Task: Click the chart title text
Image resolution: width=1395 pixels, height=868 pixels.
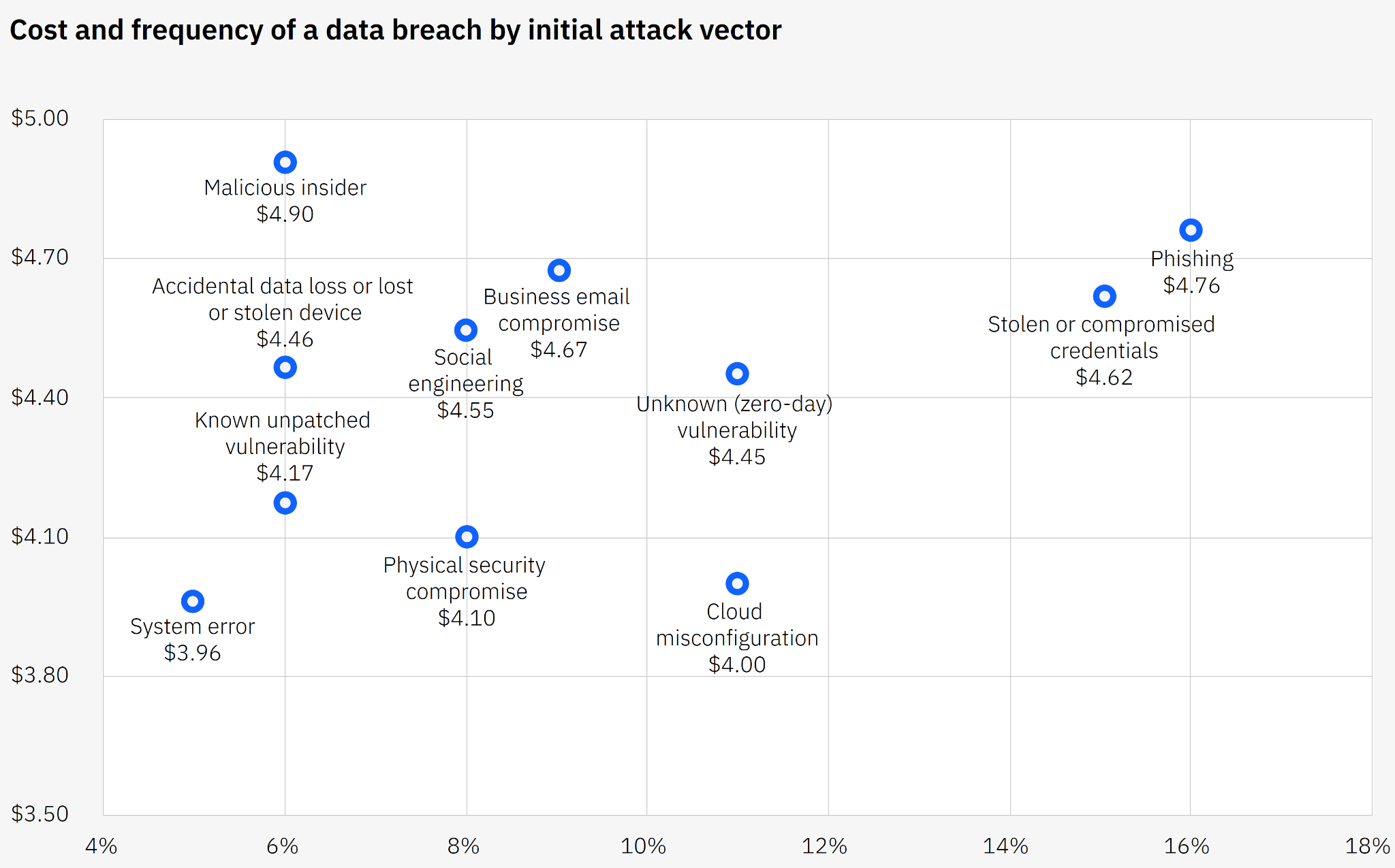Action: tap(395, 31)
